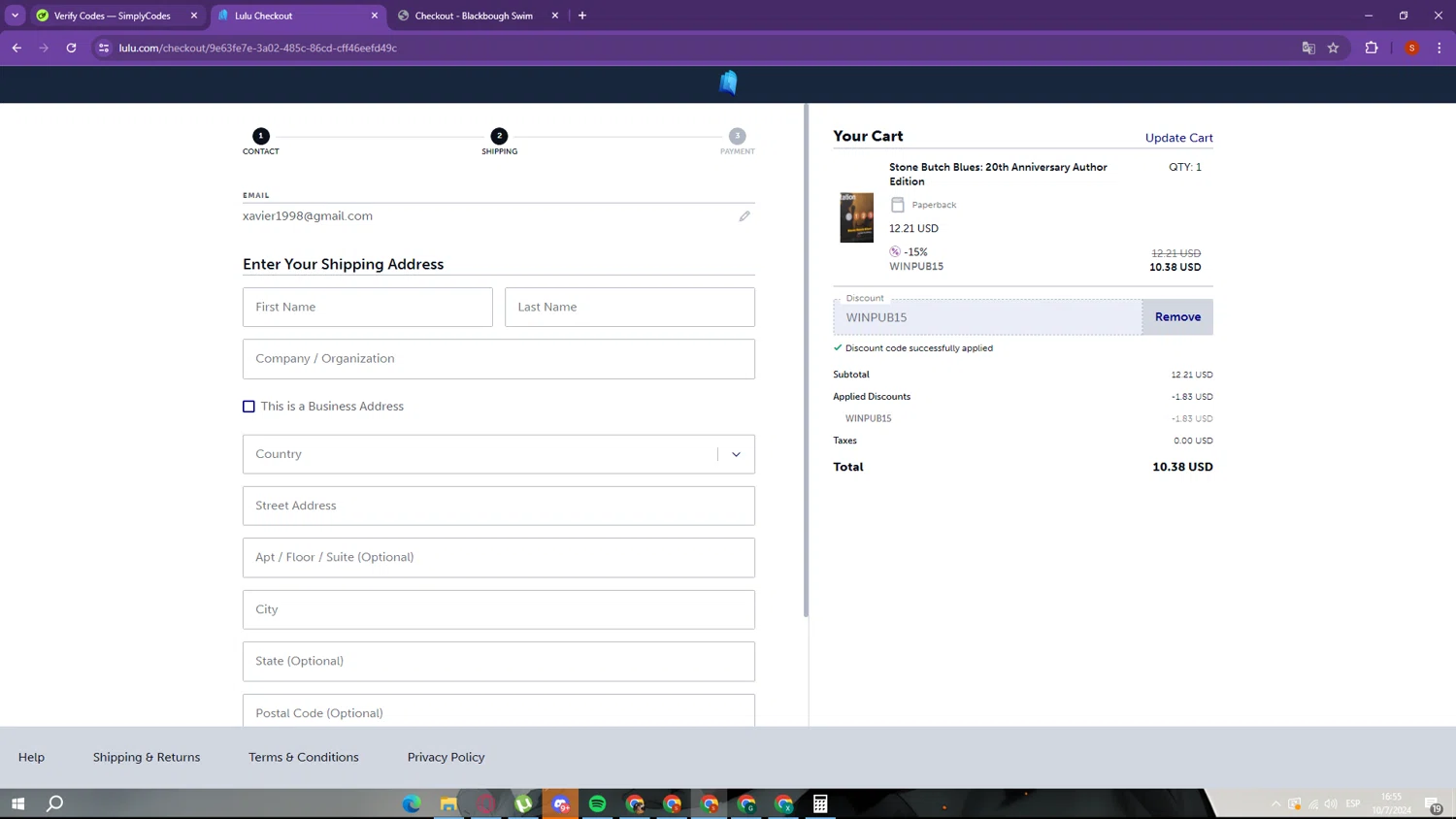Click the Lulu logo in the header
This screenshot has height=819, width=1456.
pos(728,83)
